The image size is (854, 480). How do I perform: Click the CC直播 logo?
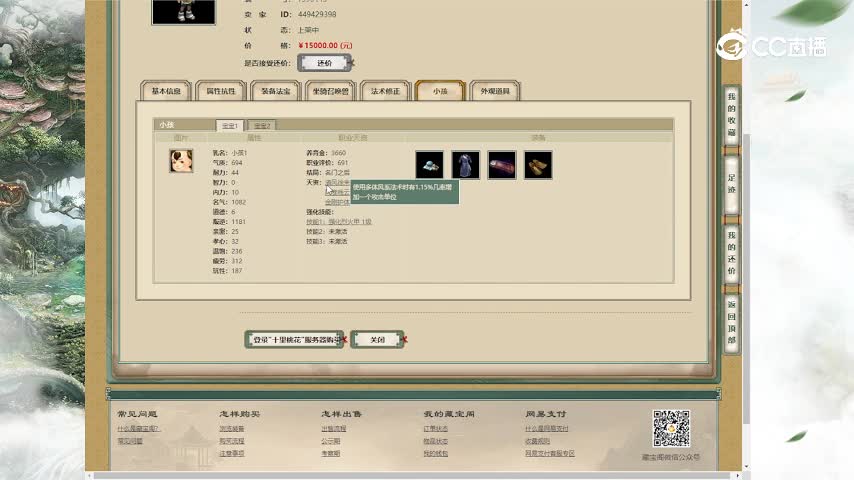pos(771,45)
